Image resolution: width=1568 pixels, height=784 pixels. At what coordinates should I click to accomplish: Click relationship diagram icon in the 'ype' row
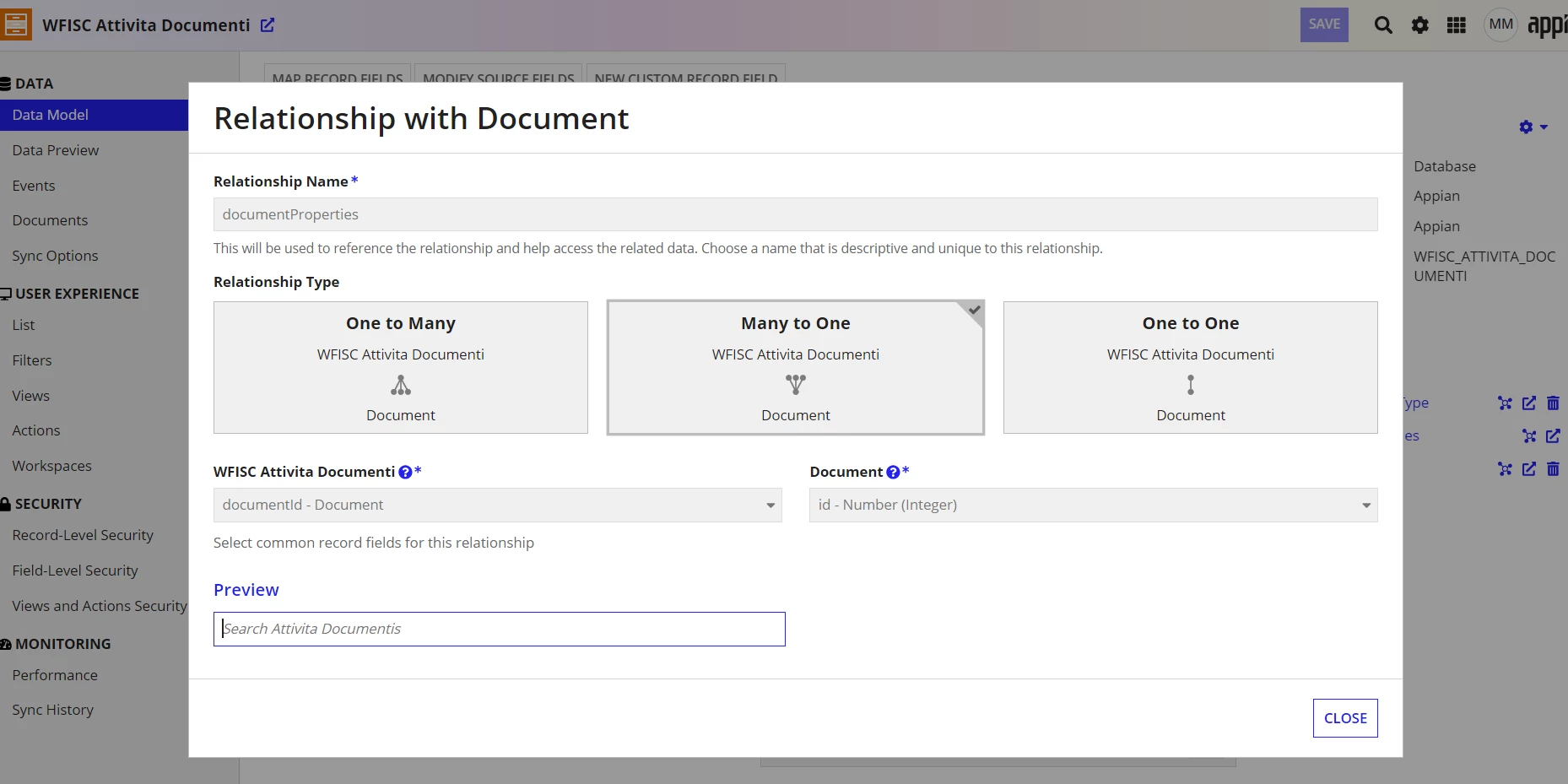tap(1505, 403)
